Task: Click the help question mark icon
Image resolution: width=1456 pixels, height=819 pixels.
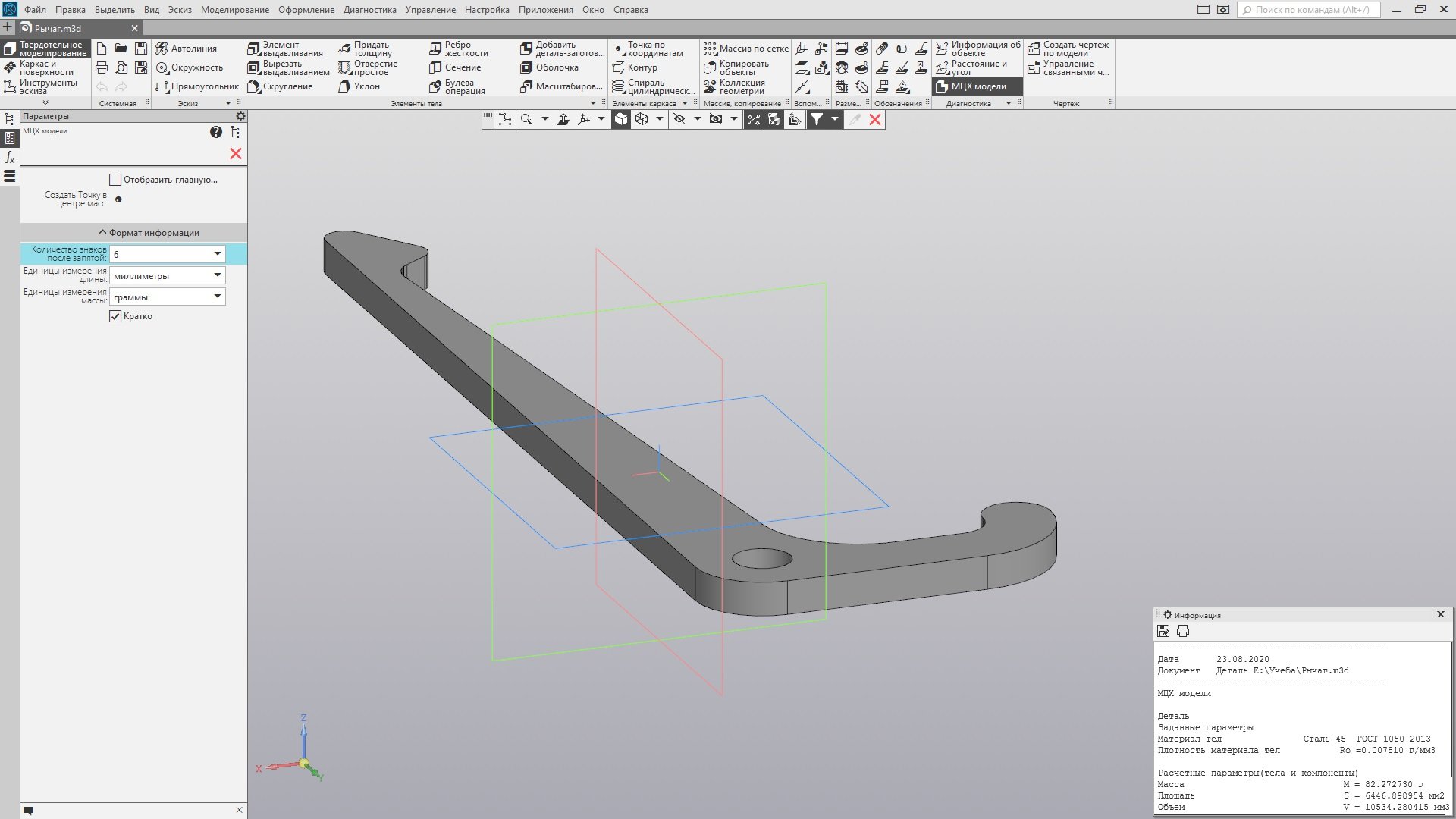Action: [x=216, y=132]
